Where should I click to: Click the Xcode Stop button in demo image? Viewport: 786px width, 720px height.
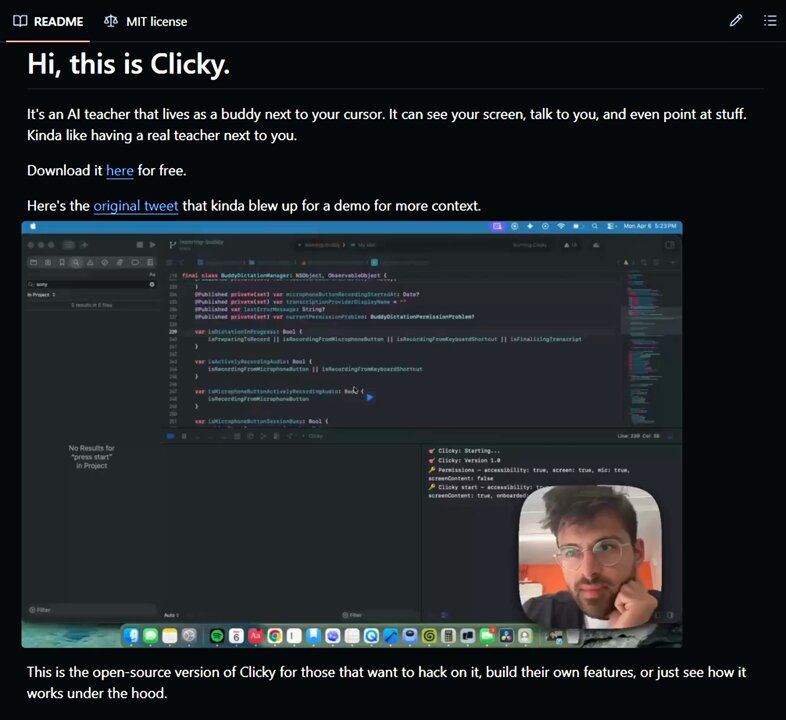point(140,245)
